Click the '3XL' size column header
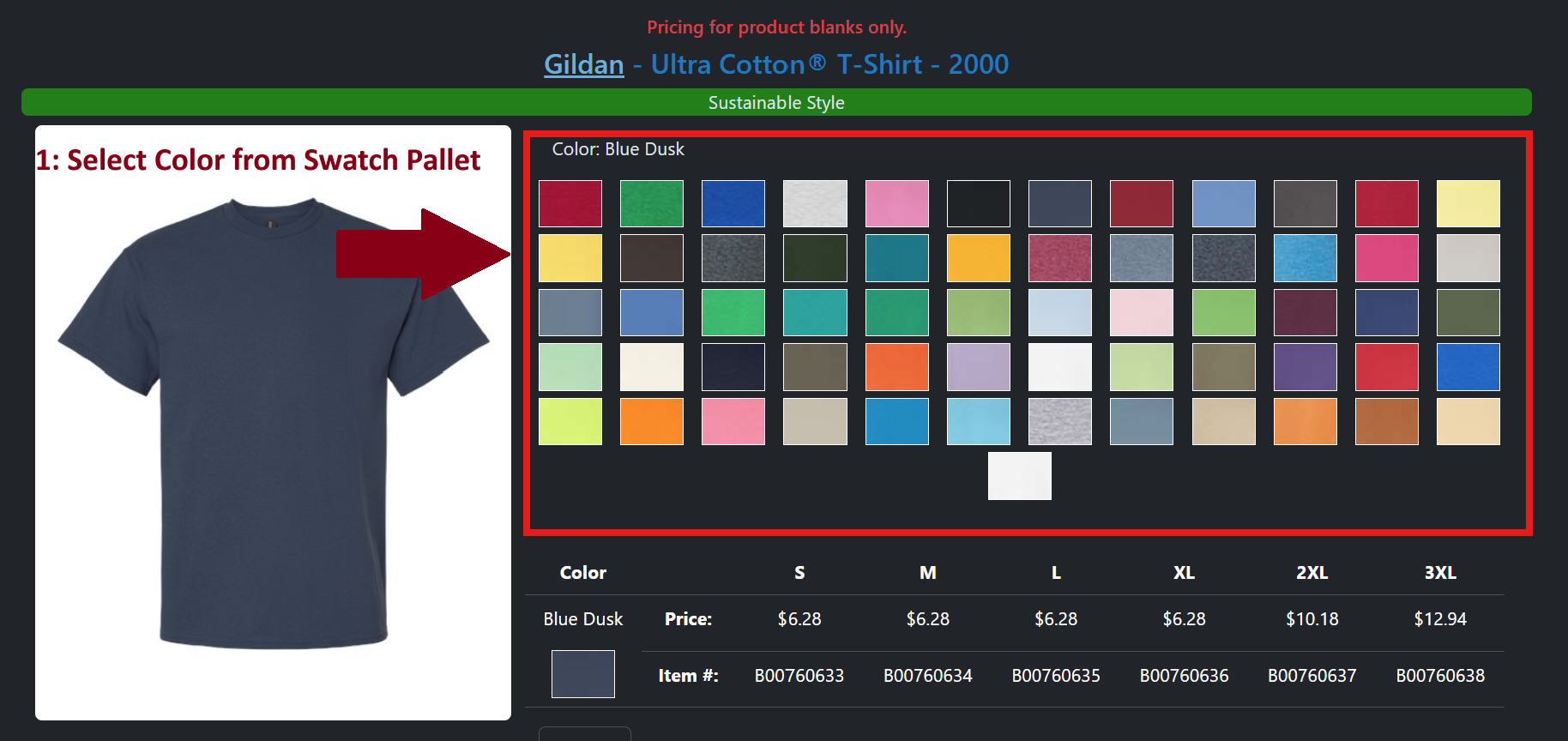The image size is (1568, 741). [x=1440, y=573]
